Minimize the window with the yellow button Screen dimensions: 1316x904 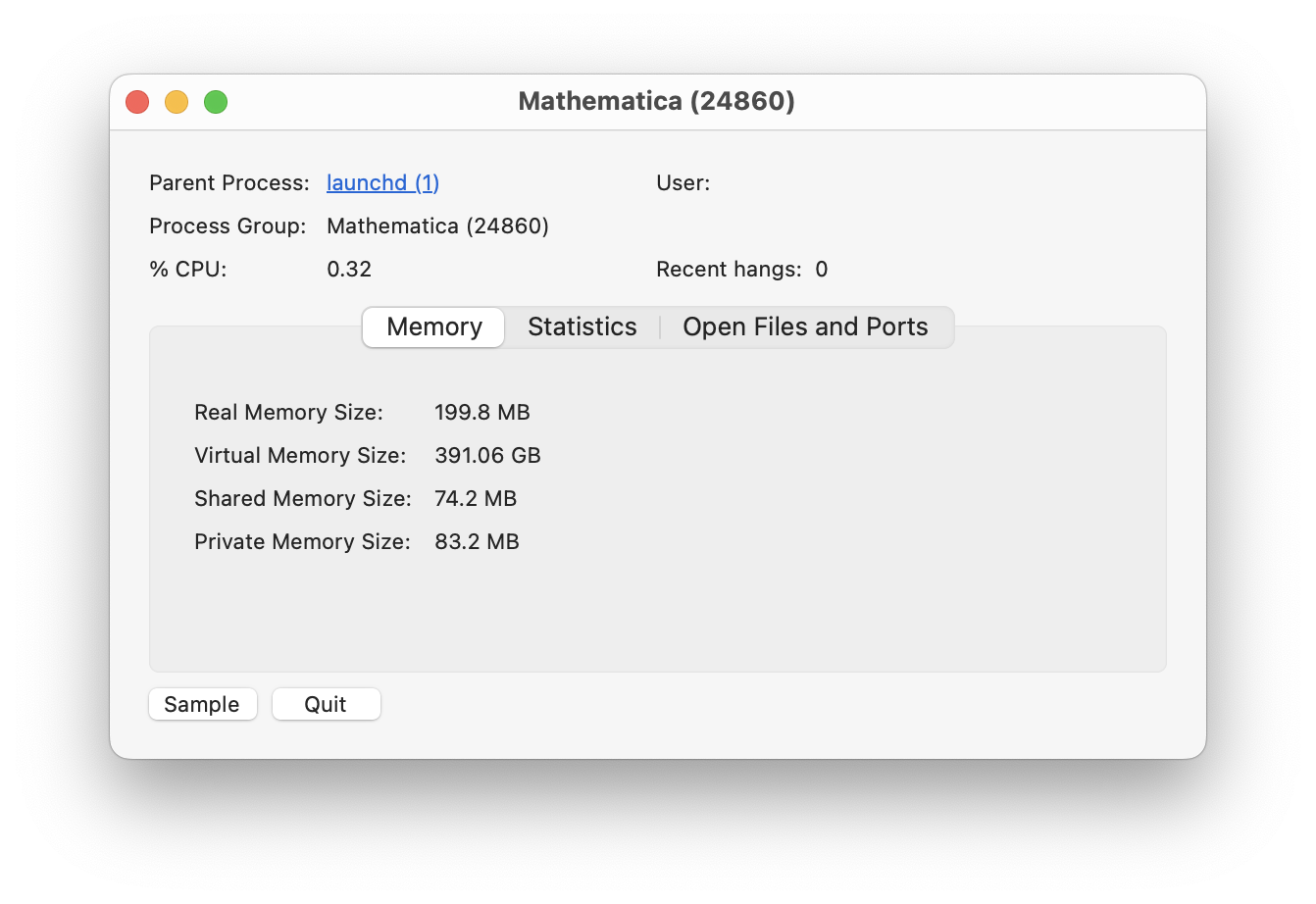click(177, 102)
